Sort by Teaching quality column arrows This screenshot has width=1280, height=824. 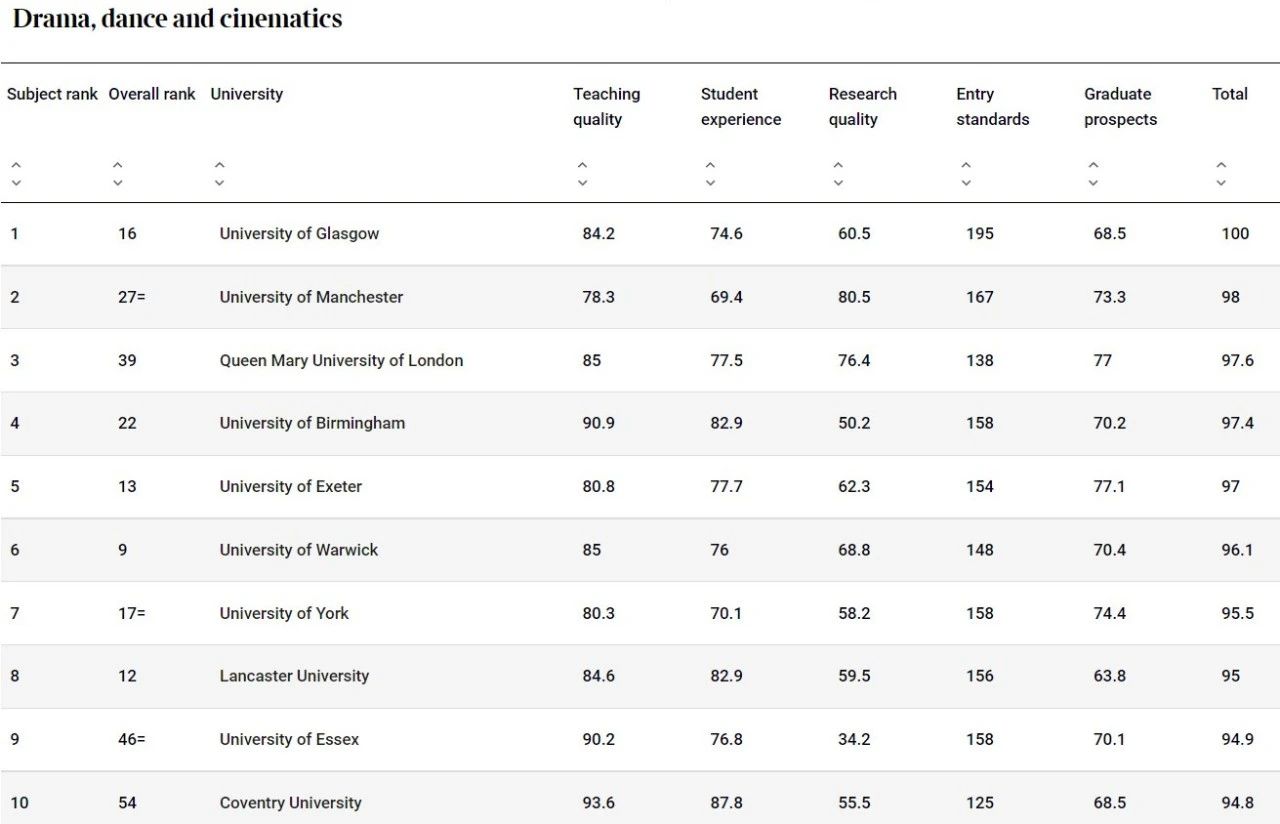click(582, 174)
